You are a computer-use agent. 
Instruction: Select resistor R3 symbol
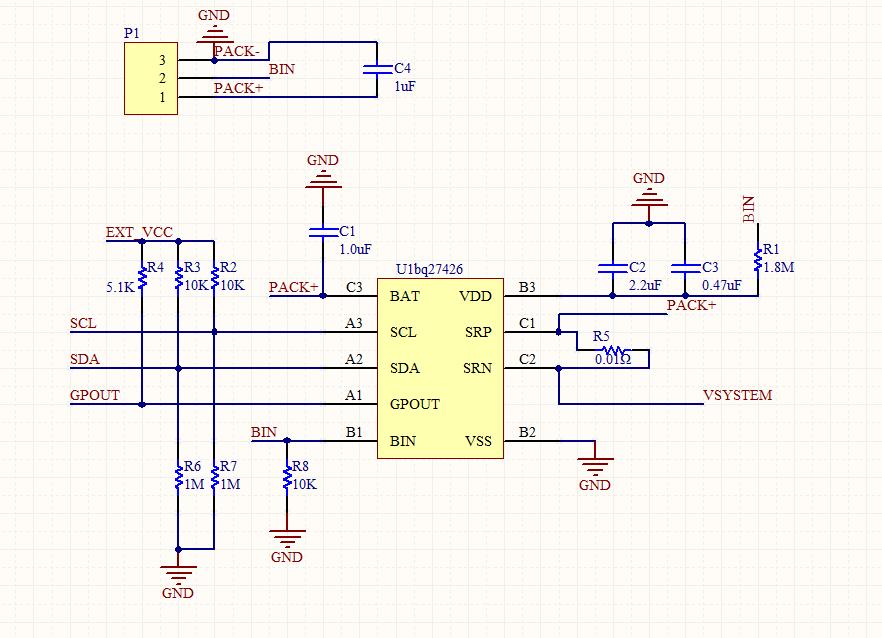pyautogui.click(x=178, y=277)
